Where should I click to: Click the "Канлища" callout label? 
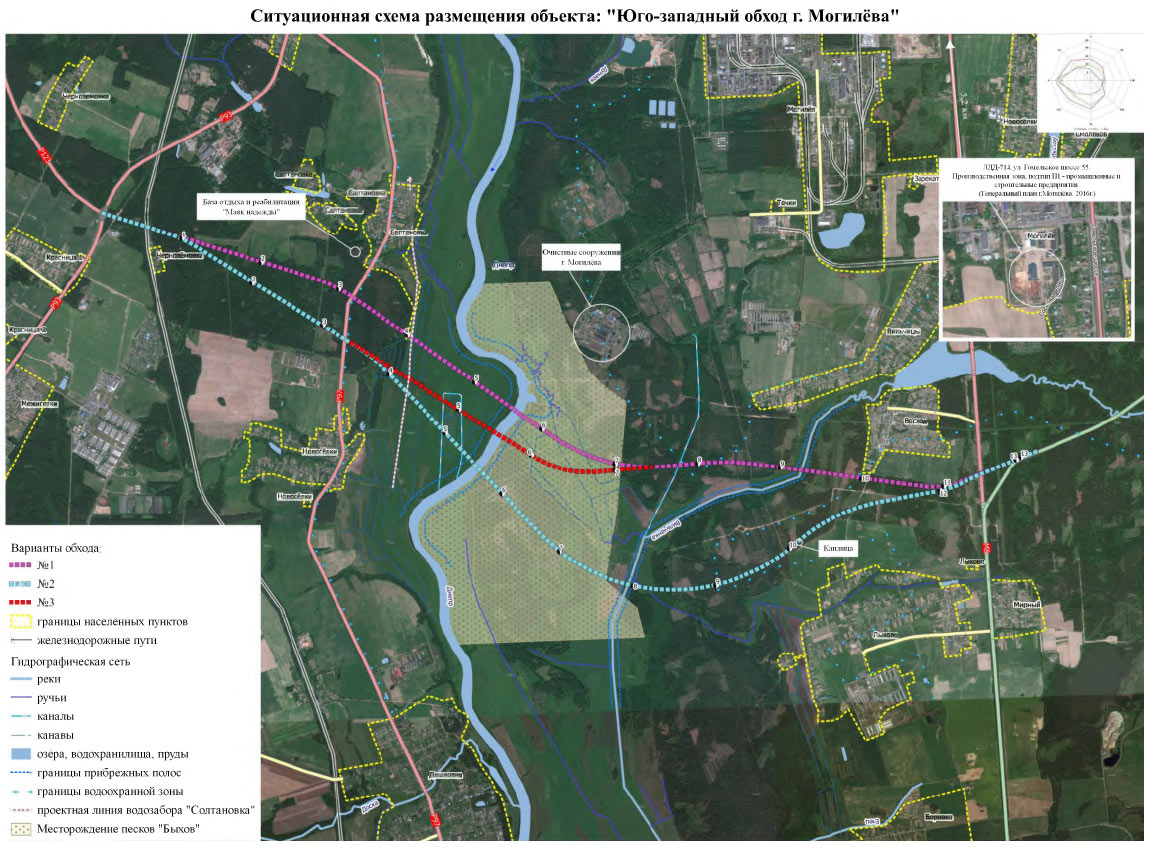point(838,548)
